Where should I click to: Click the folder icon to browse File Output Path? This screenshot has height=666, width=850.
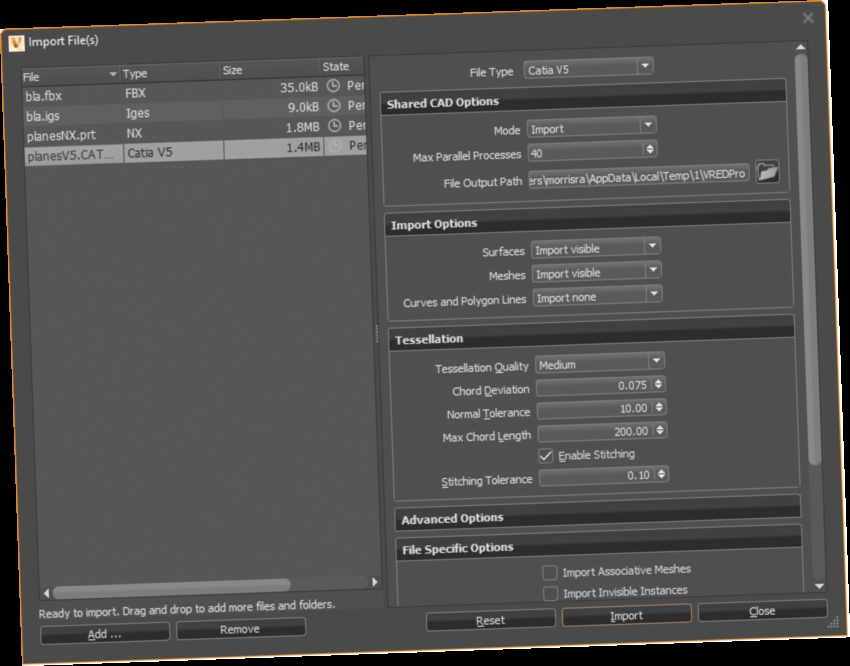(768, 172)
